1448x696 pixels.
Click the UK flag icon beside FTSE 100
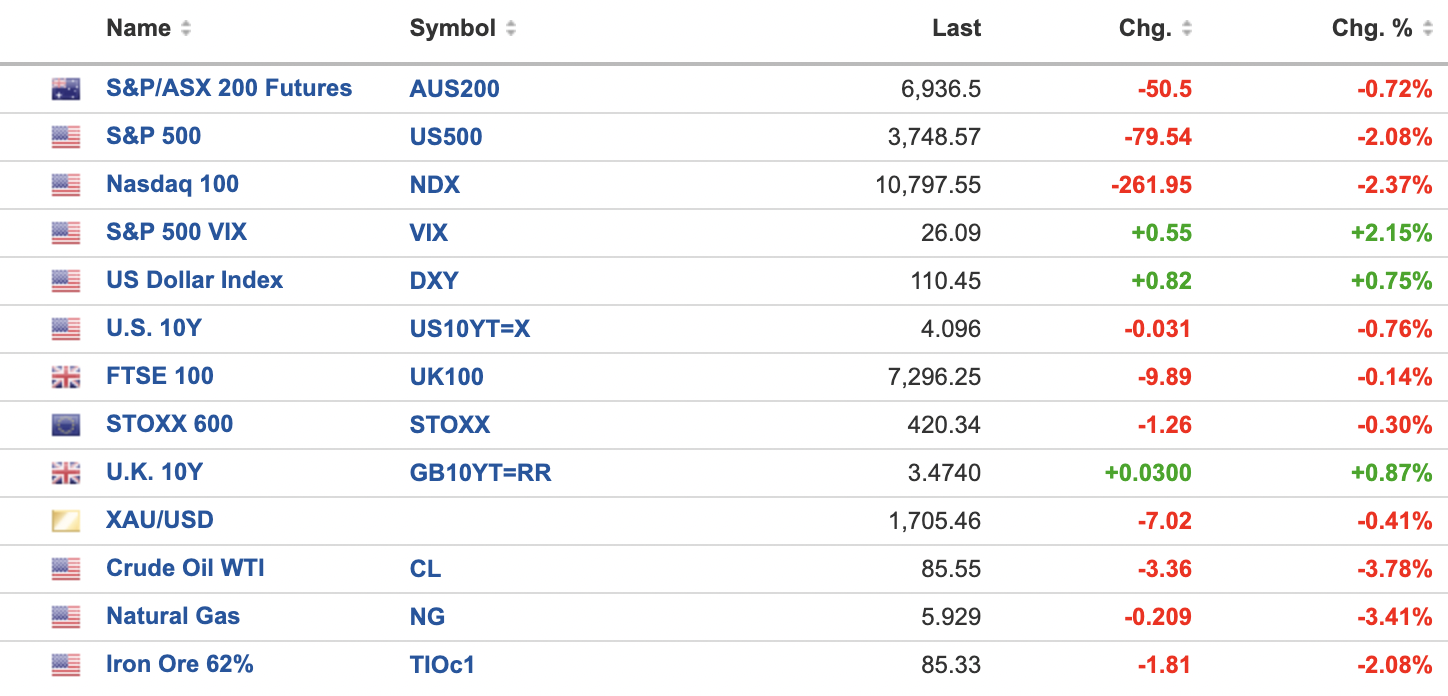click(66, 377)
